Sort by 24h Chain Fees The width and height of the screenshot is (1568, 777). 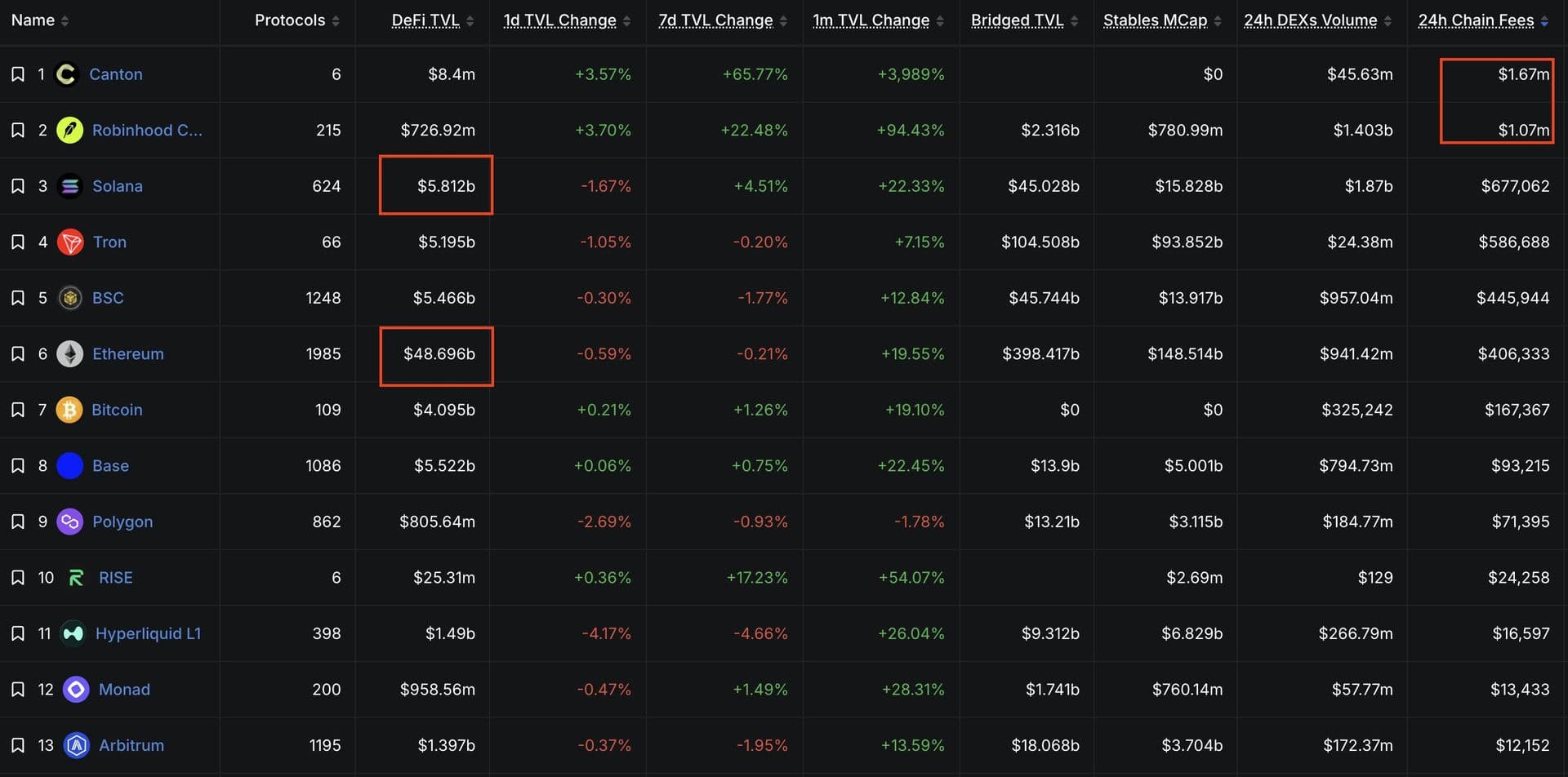point(1483,20)
